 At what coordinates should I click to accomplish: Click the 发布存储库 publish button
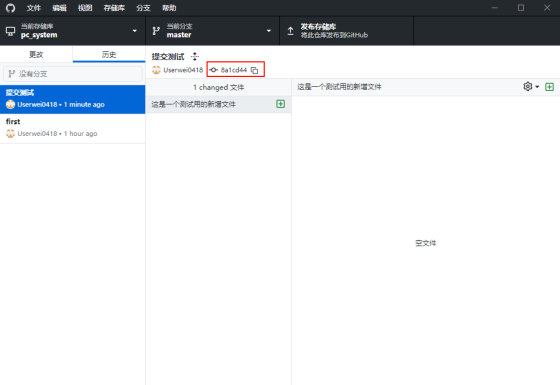pyautogui.click(x=346, y=31)
